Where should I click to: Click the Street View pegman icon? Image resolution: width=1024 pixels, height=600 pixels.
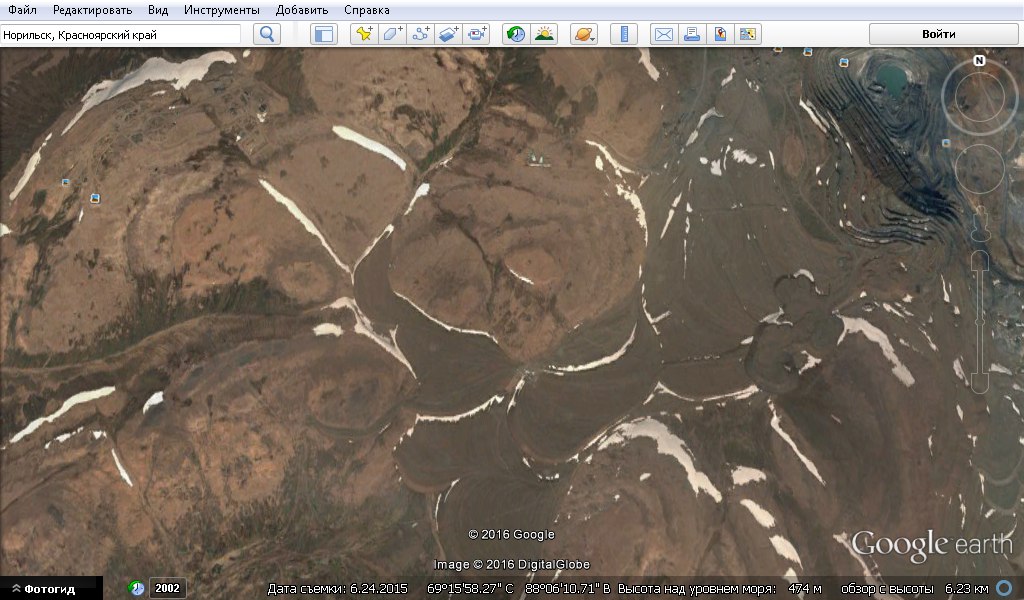coord(980,225)
